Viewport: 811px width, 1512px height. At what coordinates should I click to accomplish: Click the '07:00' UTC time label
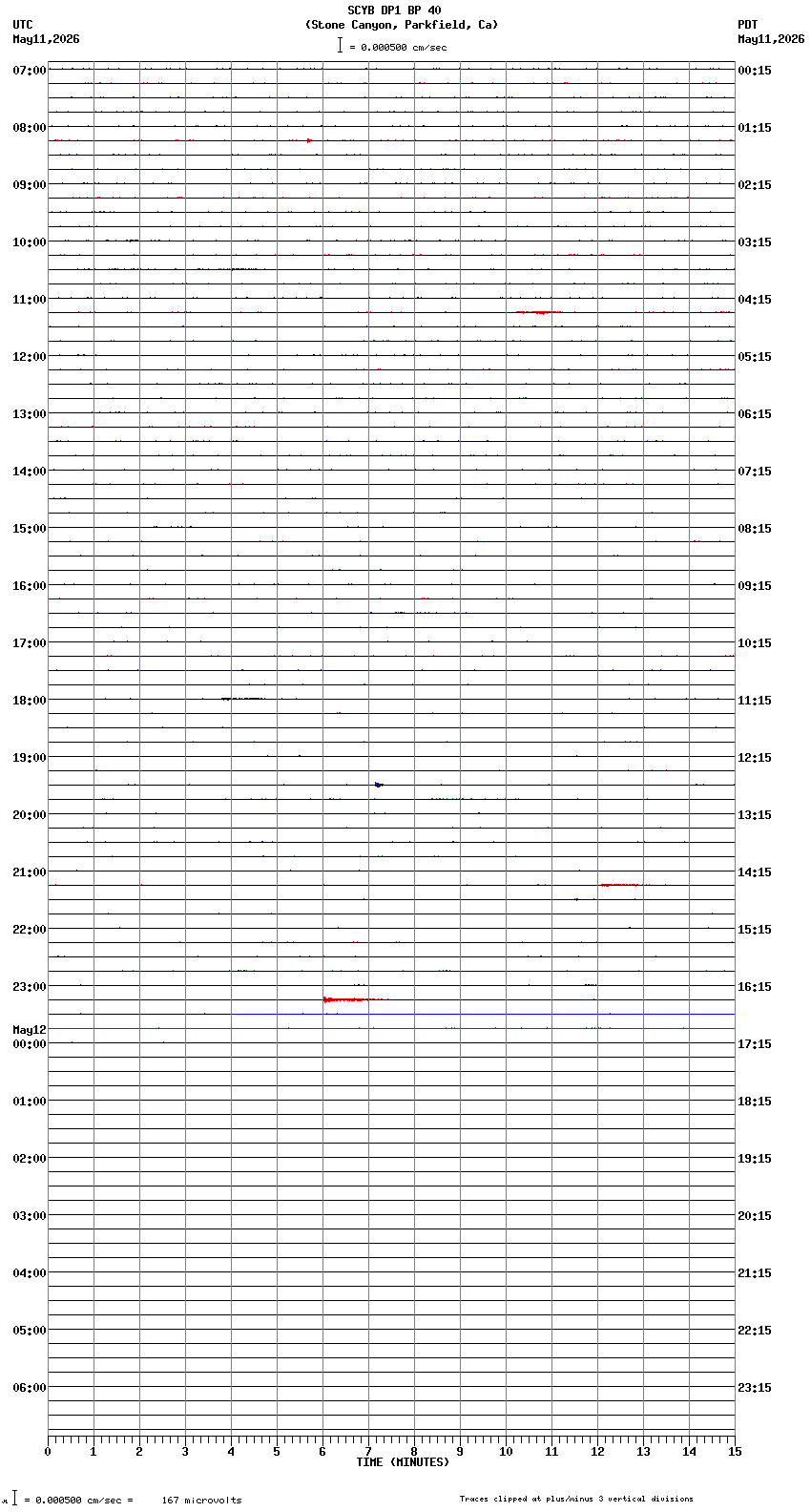coord(30,71)
